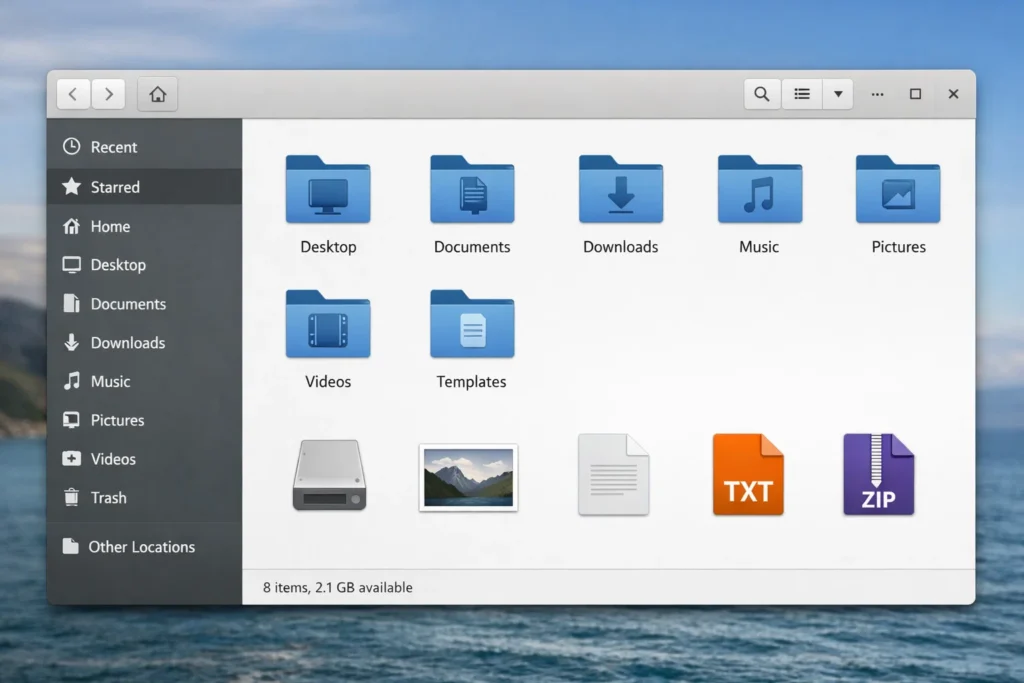Click the home icon in the toolbar
Viewport: 1024px width, 683px height.
pyautogui.click(x=157, y=94)
